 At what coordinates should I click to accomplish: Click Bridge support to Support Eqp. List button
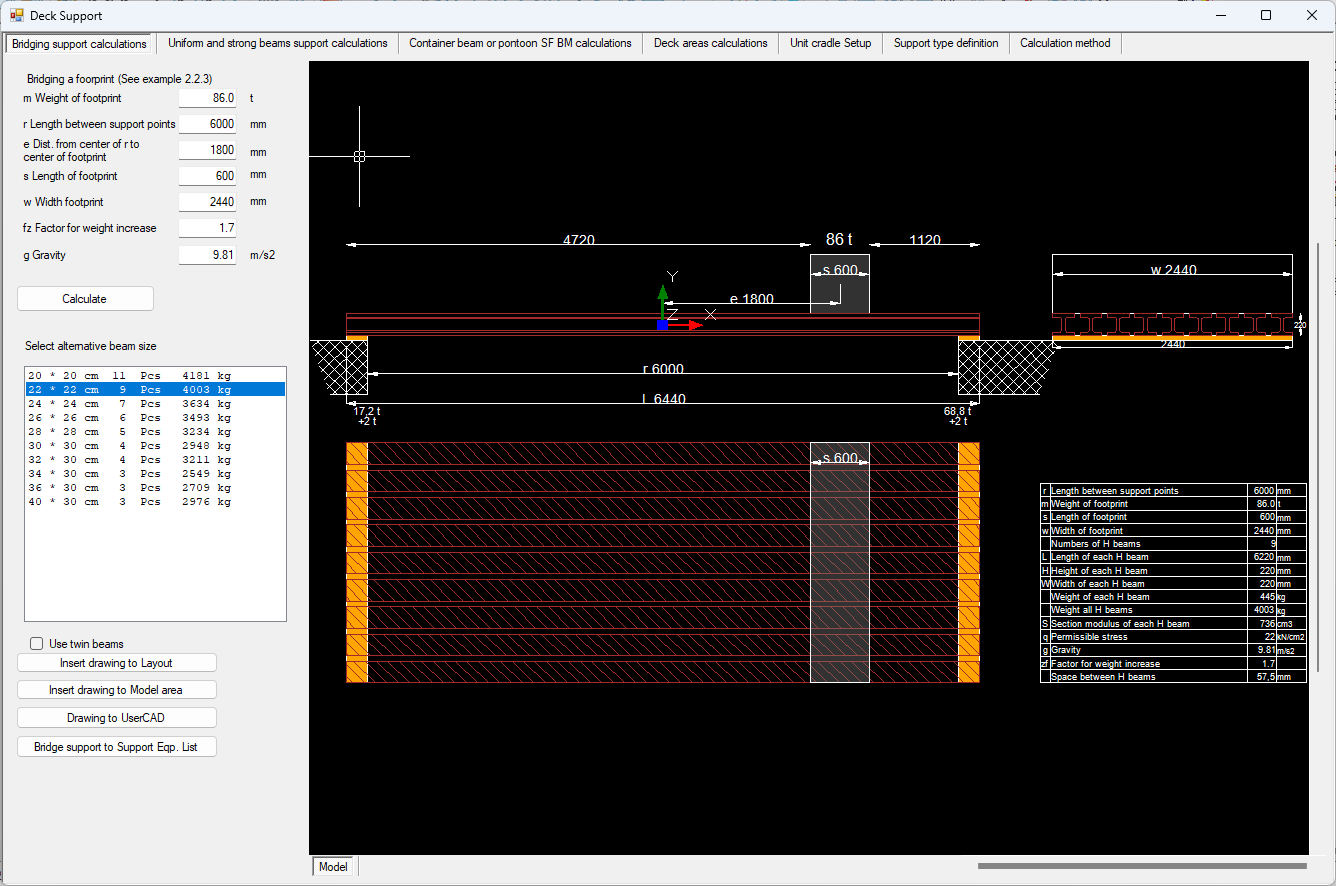(116, 747)
